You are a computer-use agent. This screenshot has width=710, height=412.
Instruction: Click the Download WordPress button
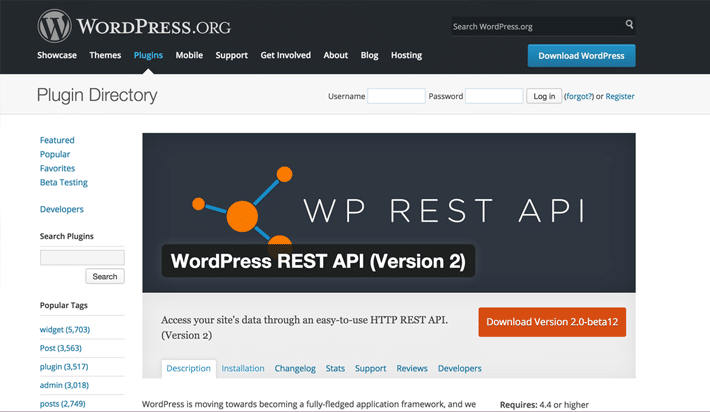(x=581, y=56)
